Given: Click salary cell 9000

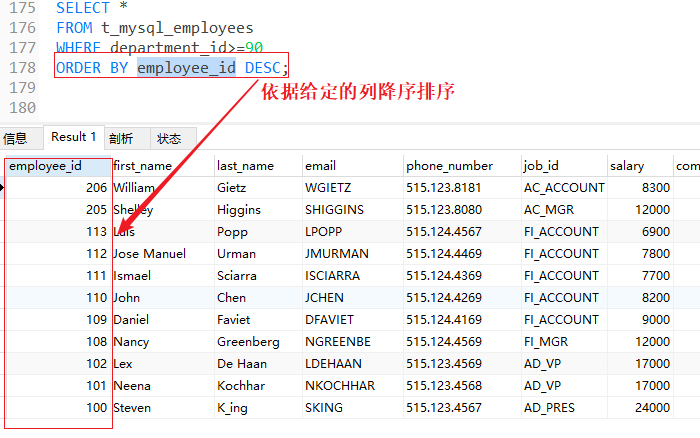Looking at the screenshot, I should pos(640,320).
